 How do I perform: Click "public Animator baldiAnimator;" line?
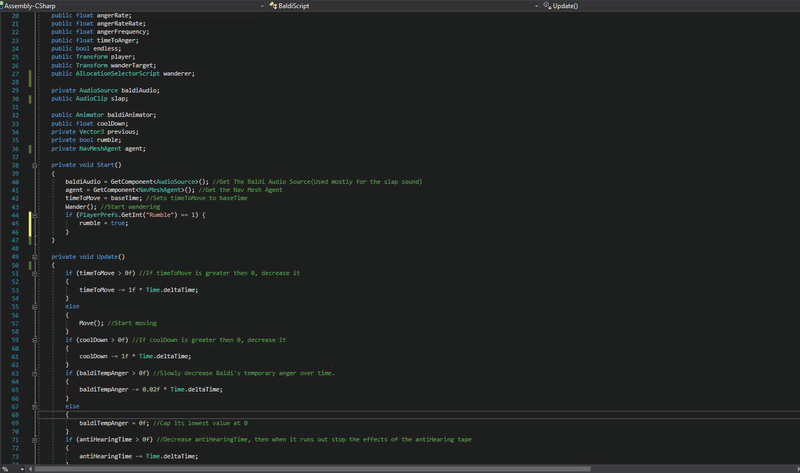(x=104, y=115)
